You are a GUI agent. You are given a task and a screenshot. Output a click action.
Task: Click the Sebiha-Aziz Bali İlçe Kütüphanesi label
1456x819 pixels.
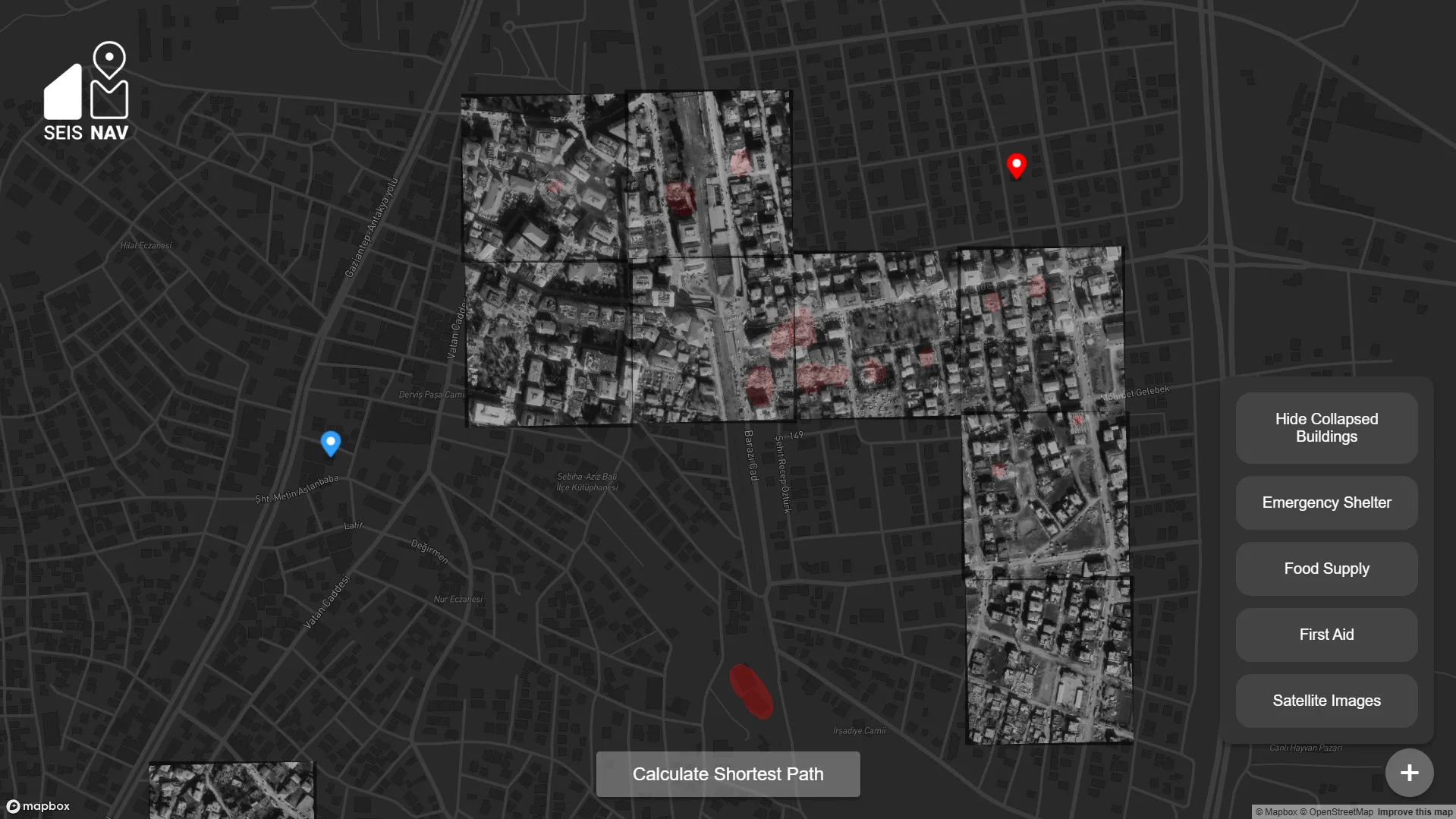point(587,482)
